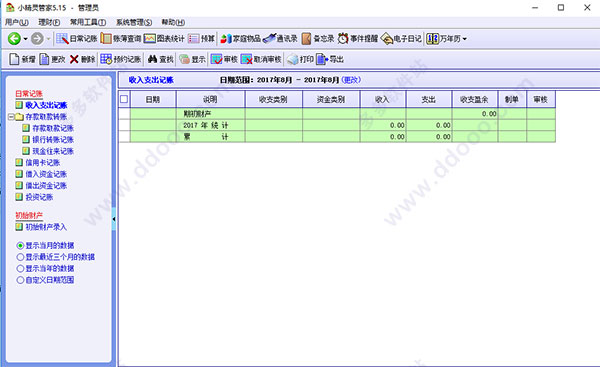This screenshot has width=600, height=367.
Task: Sort by the 日期 column header
Action: pos(153,99)
